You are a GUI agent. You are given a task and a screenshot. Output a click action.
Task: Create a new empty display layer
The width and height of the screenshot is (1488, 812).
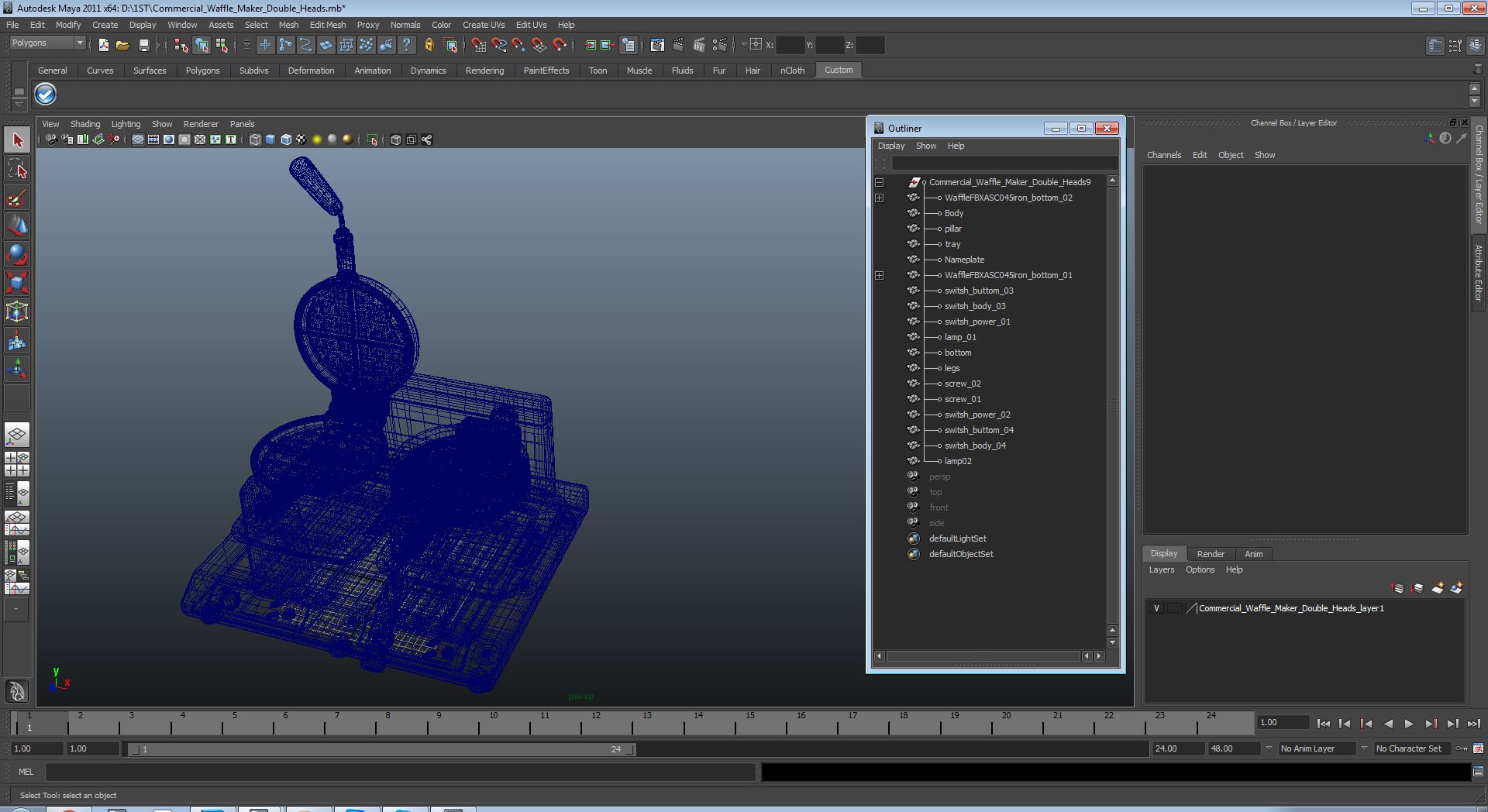pyautogui.click(x=1438, y=588)
